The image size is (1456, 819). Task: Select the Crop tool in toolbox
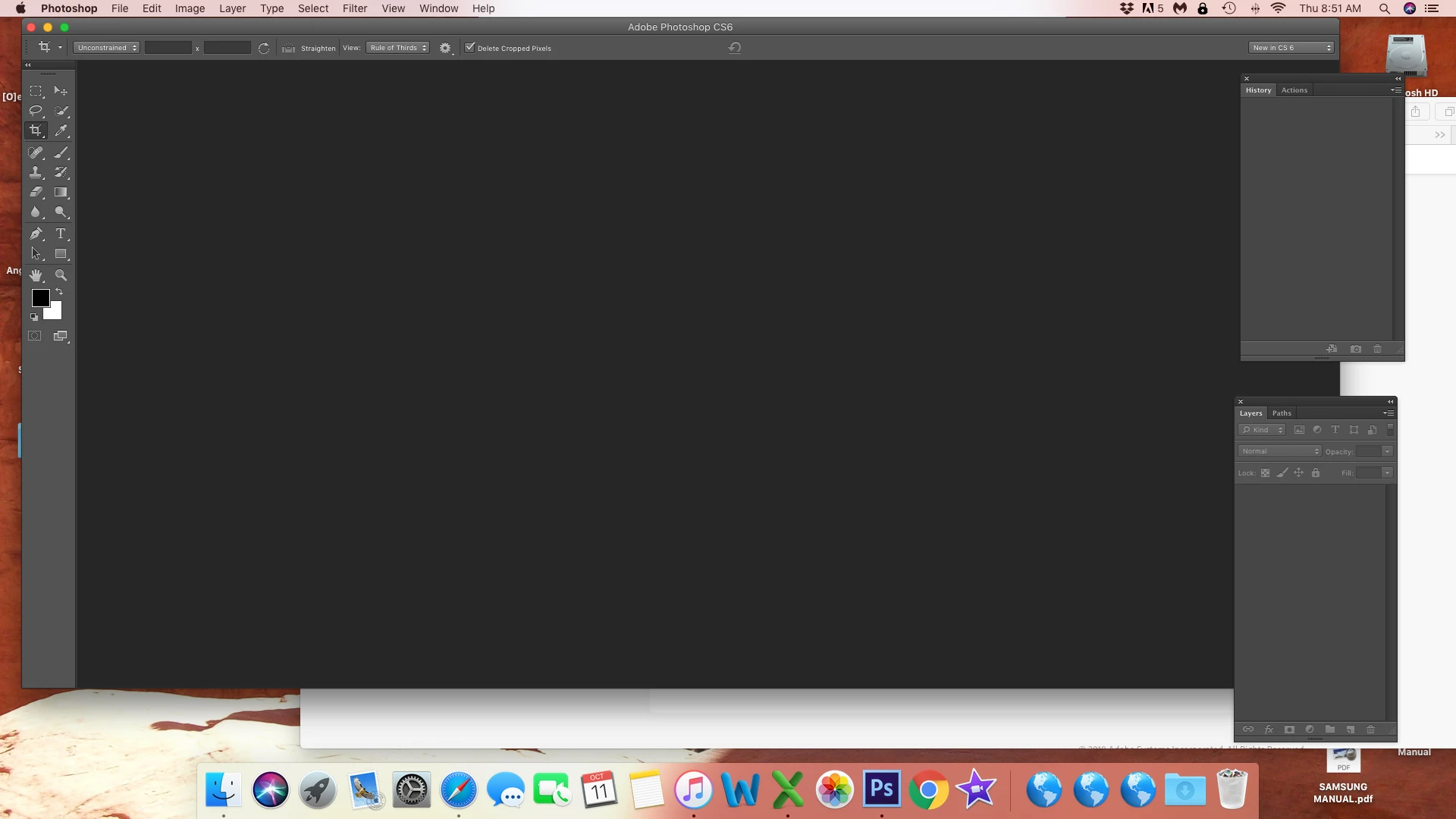point(36,130)
